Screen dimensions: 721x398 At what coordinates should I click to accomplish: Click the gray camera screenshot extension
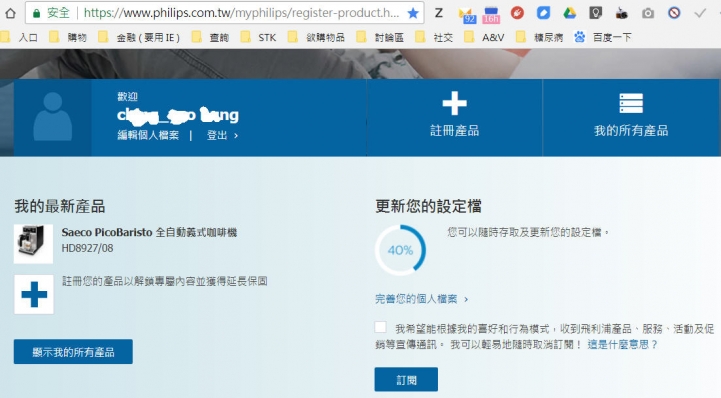point(648,13)
